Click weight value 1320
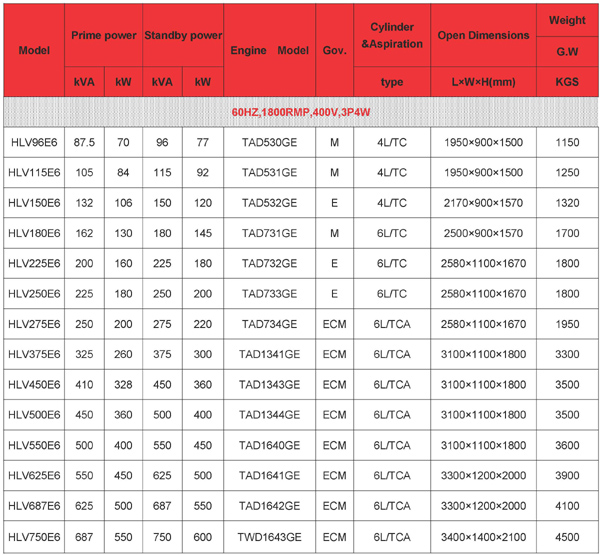Screen dimensions: 600x555 coord(567,203)
